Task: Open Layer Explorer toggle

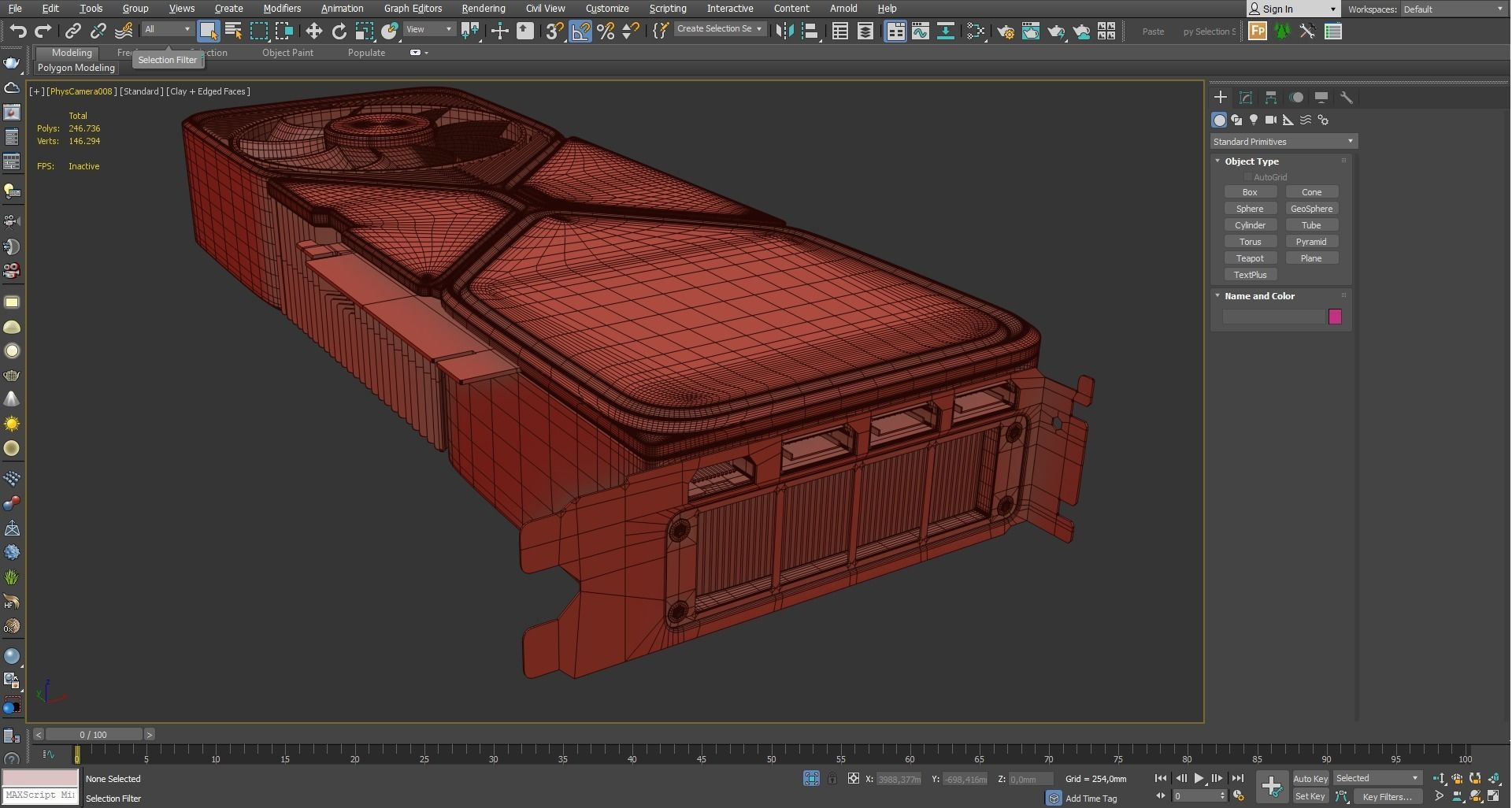Action: tap(865, 31)
